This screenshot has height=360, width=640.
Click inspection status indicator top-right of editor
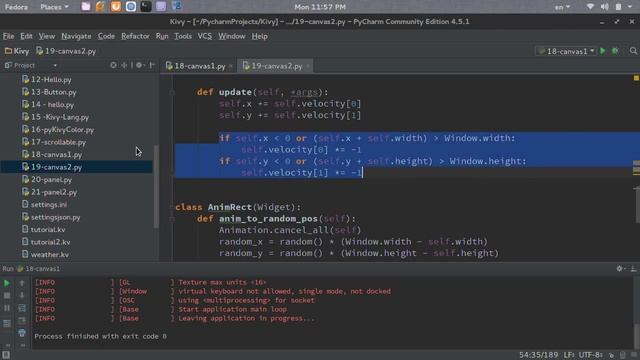(636, 78)
